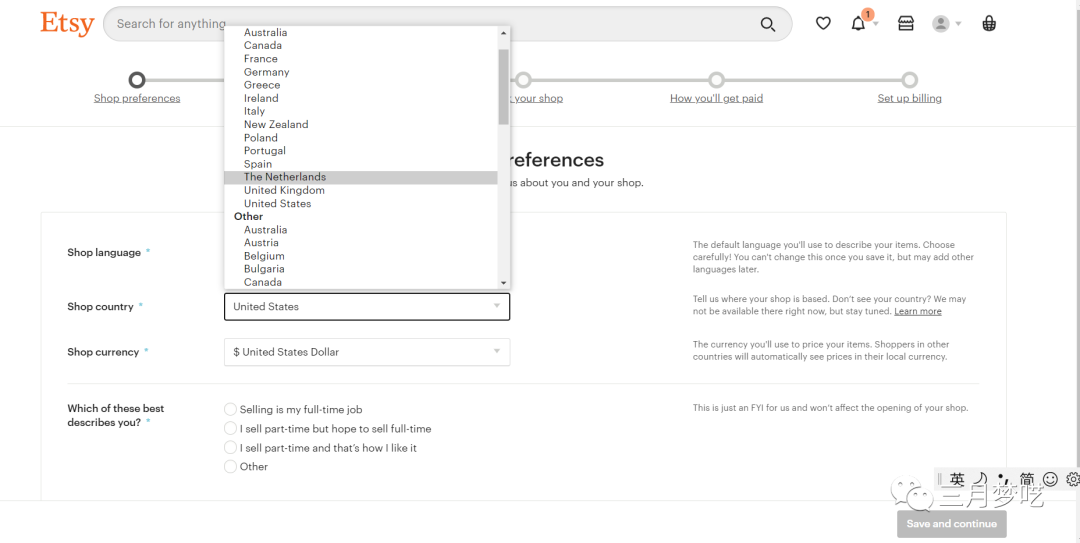Screen dimensions: 1080x543
Task: Select 'I sell part-time but hope to sell full-time'
Action: (231, 428)
